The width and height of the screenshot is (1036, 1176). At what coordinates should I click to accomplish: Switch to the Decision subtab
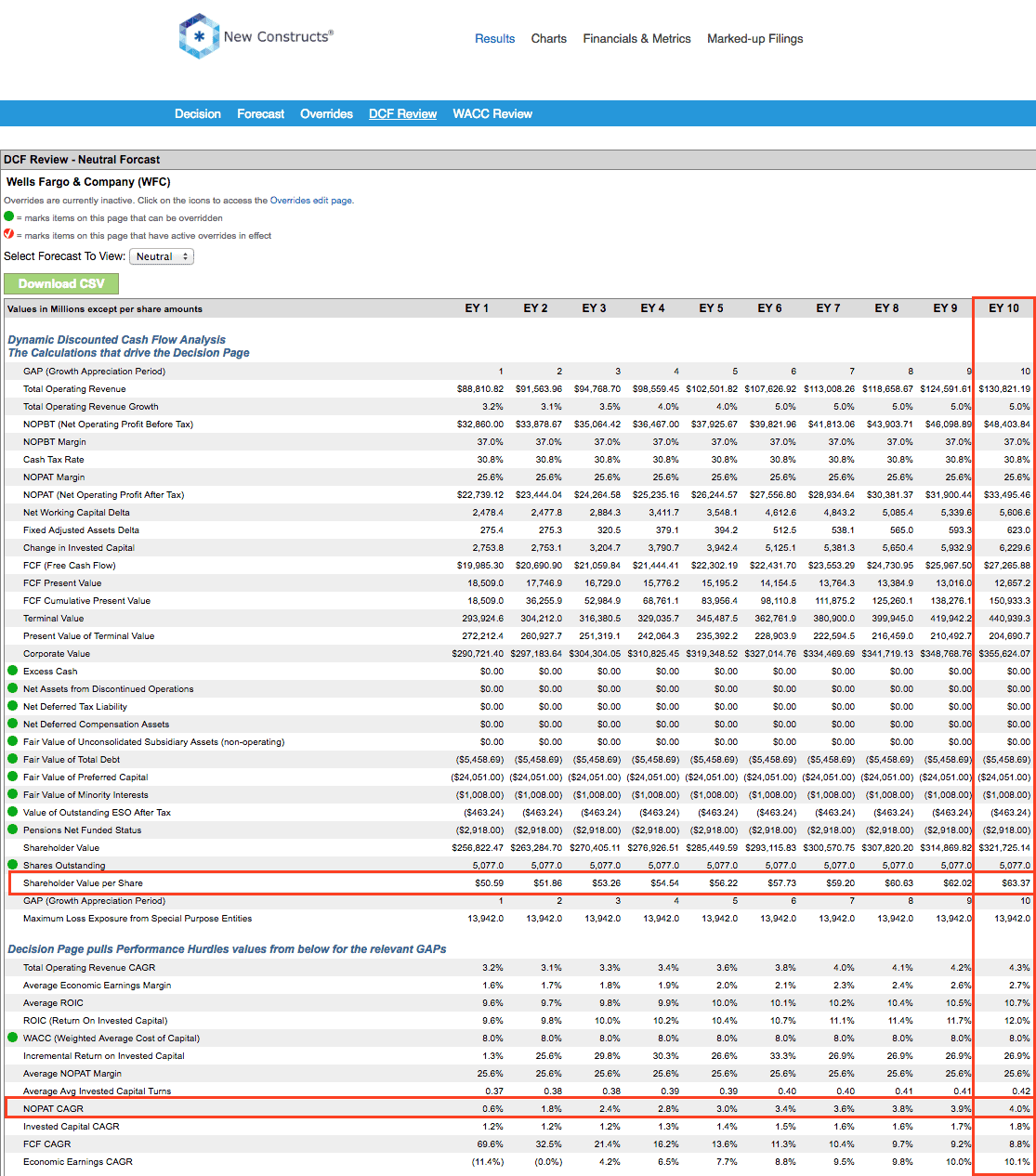pos(198,113)
